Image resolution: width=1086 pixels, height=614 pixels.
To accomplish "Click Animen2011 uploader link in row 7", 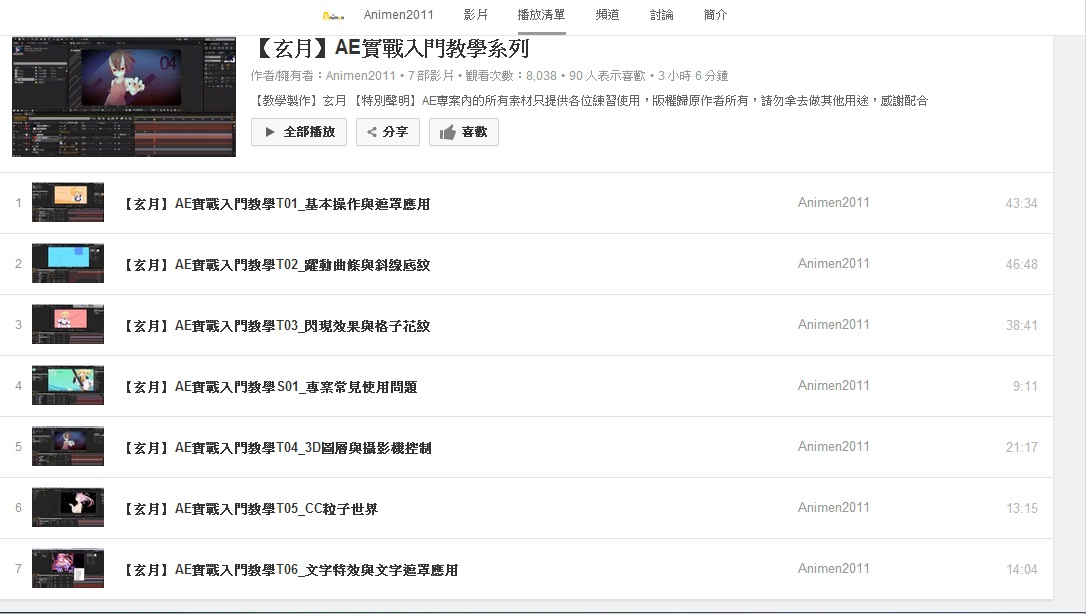I will 833,569.
